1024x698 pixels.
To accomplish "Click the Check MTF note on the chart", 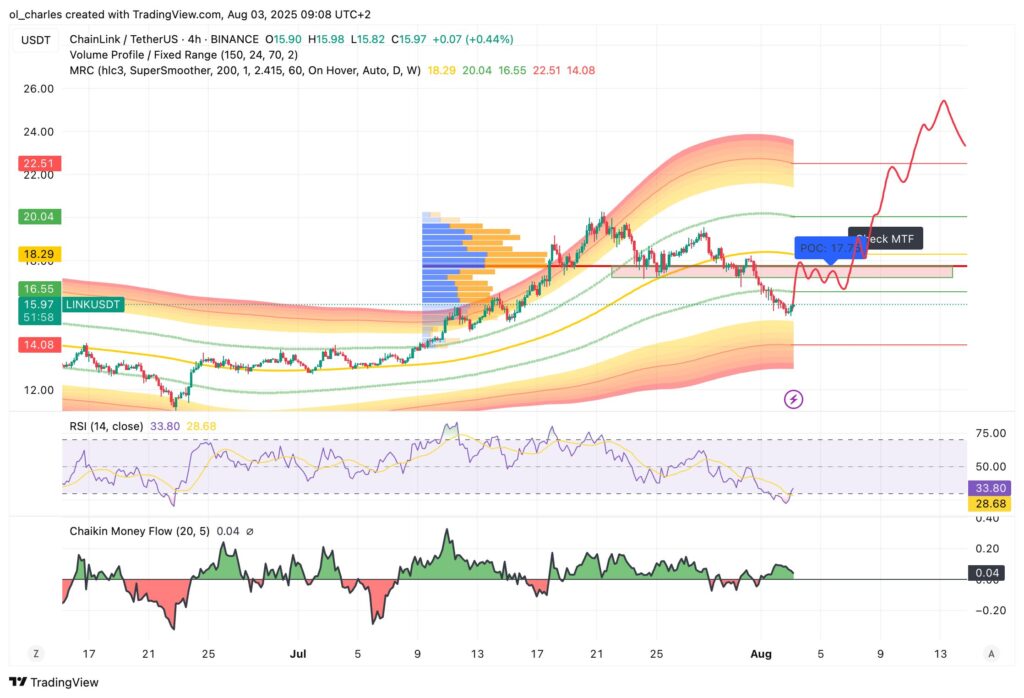I will tap(884, 239).
